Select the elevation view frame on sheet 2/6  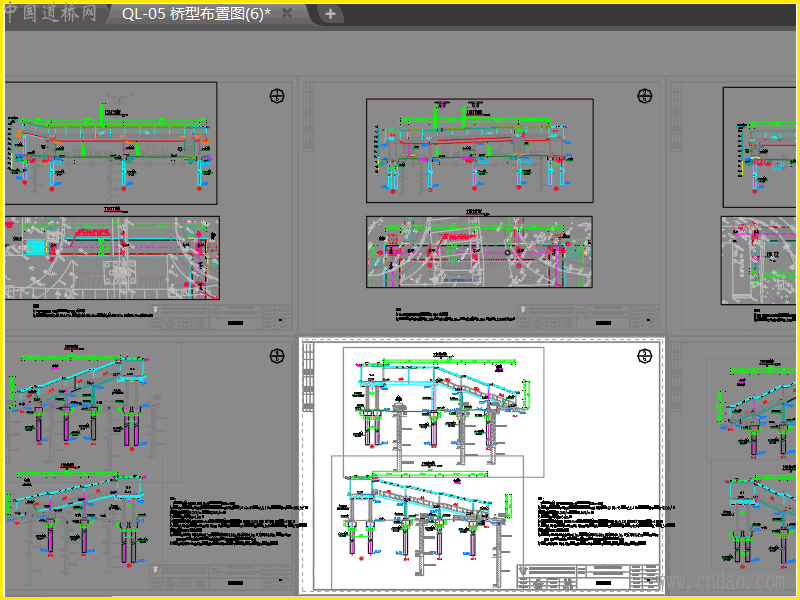point(480,151)
